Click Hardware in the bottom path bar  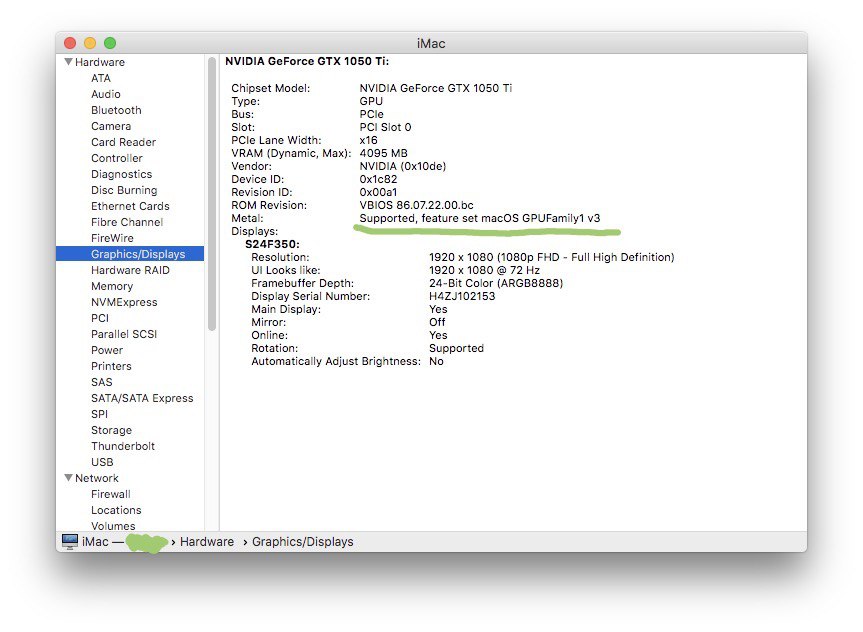[x=207, y=542]
